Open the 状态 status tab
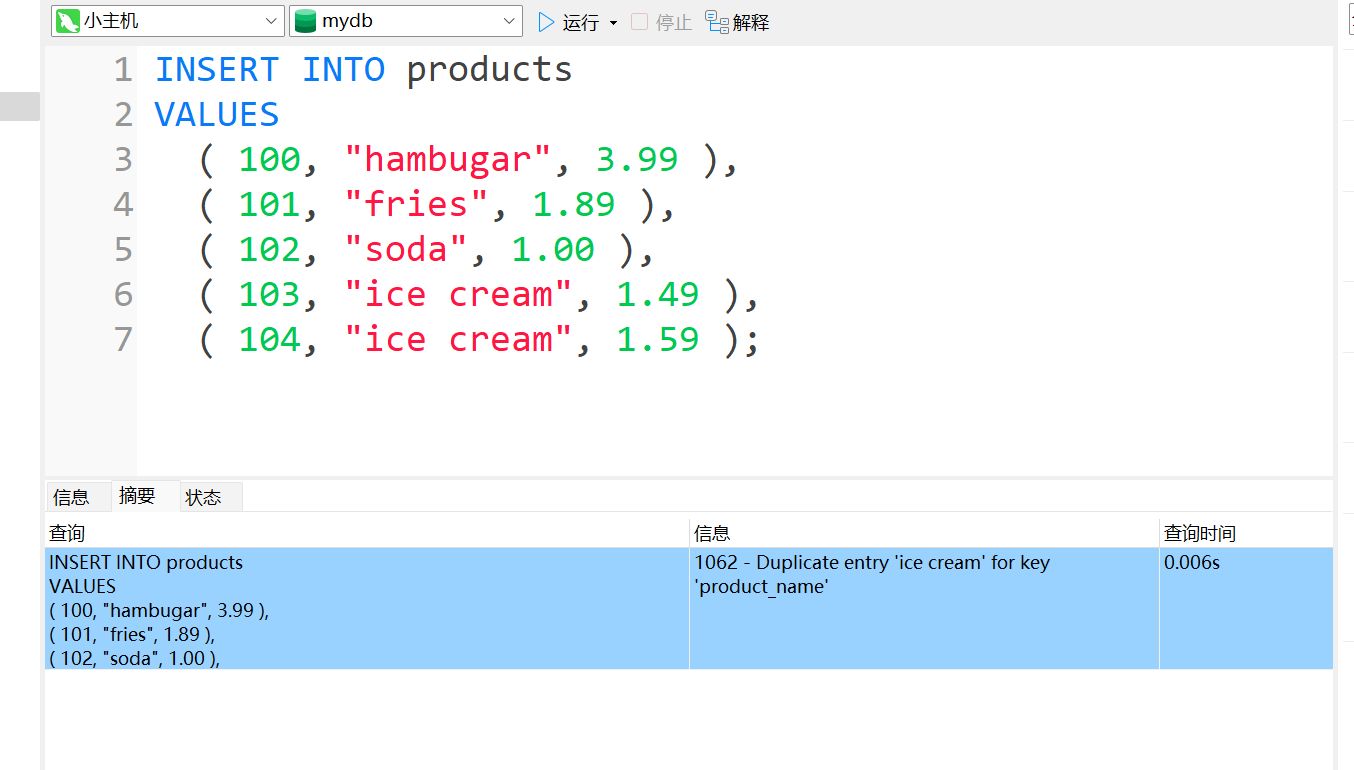Image resolution: width=1354 pixels, height=770 pixels. (203, 497)
